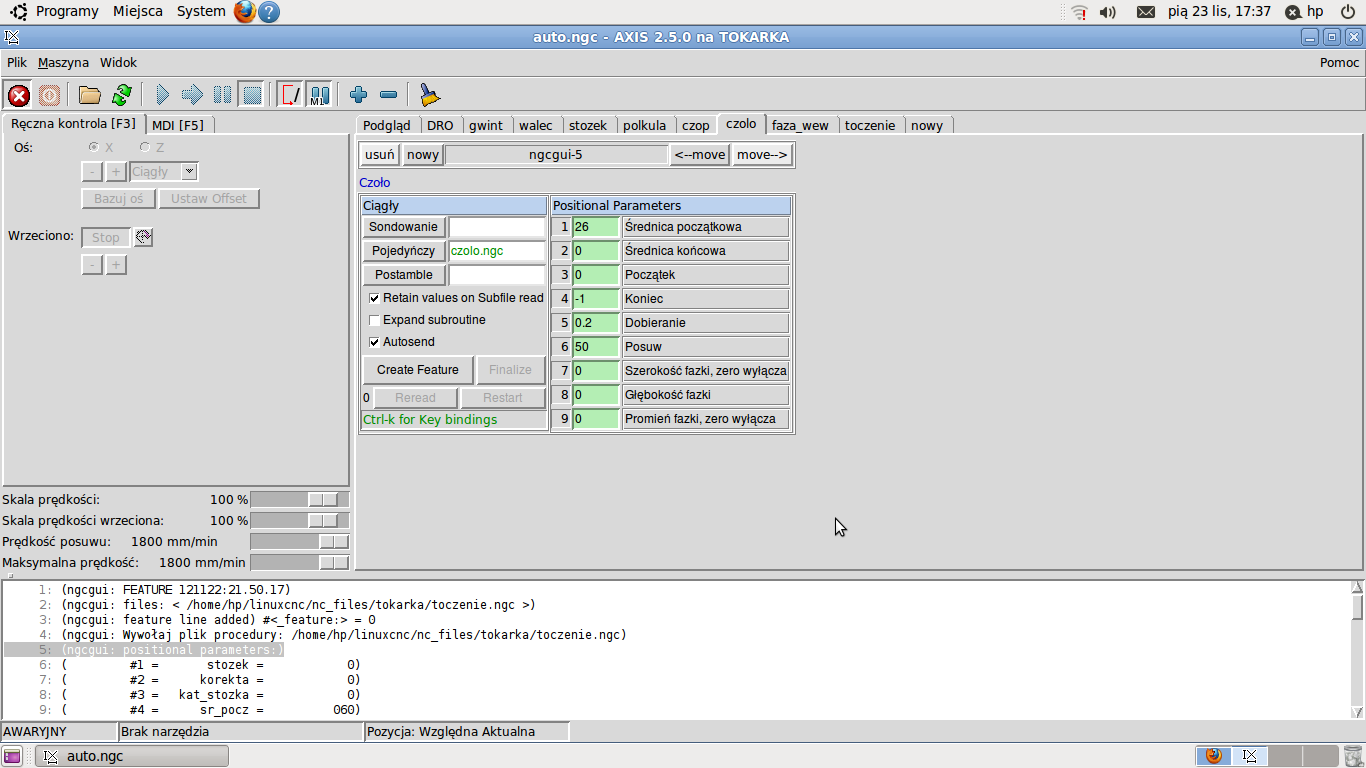Viewport: 1366px width, 768px height.
Task: Toggle skip lines with slash icon
Action: pos(290,95)
